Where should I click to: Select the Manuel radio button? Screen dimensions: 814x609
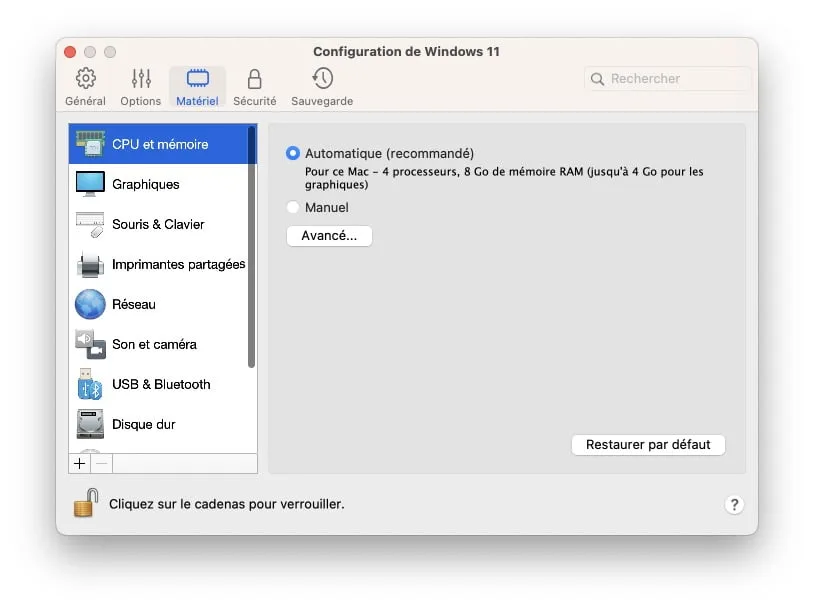[293, 207]
